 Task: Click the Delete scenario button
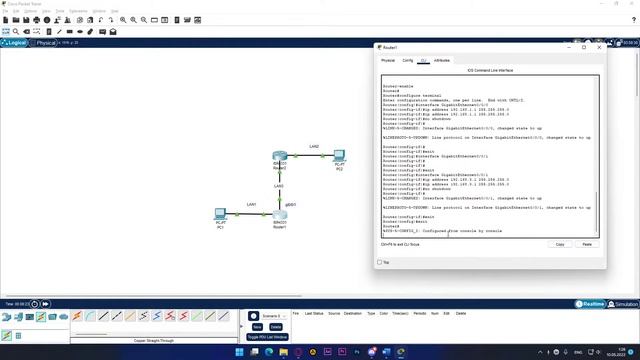click(x=276, y=327)
